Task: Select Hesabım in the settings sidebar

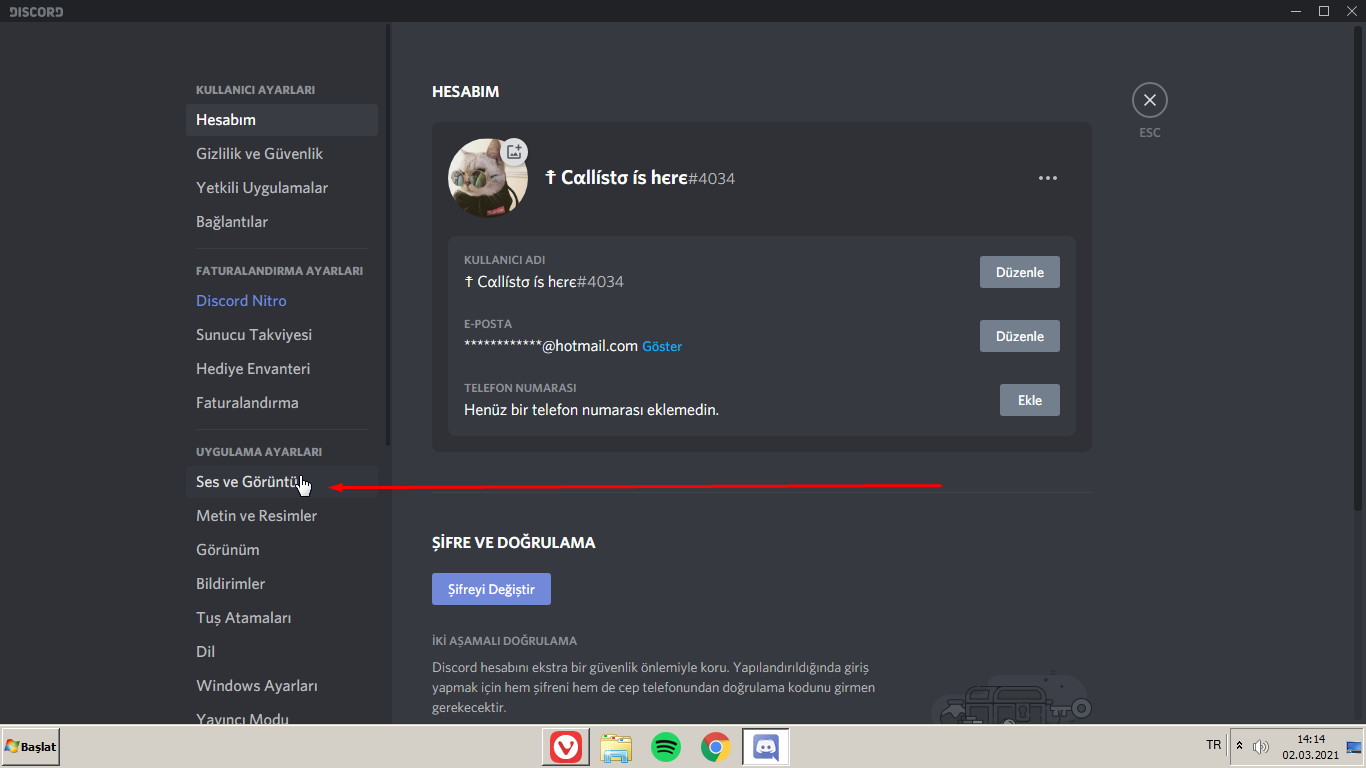Action: click(282, 120)
